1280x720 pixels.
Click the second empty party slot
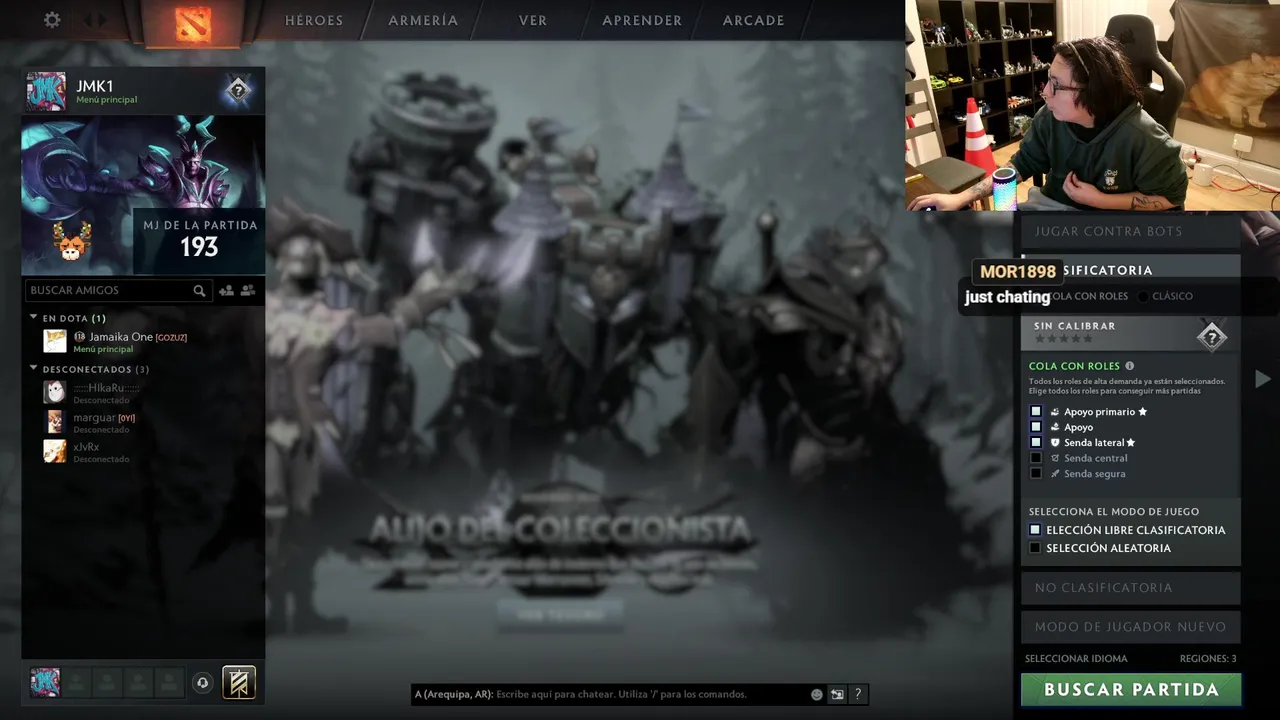(x=107, y=682)
